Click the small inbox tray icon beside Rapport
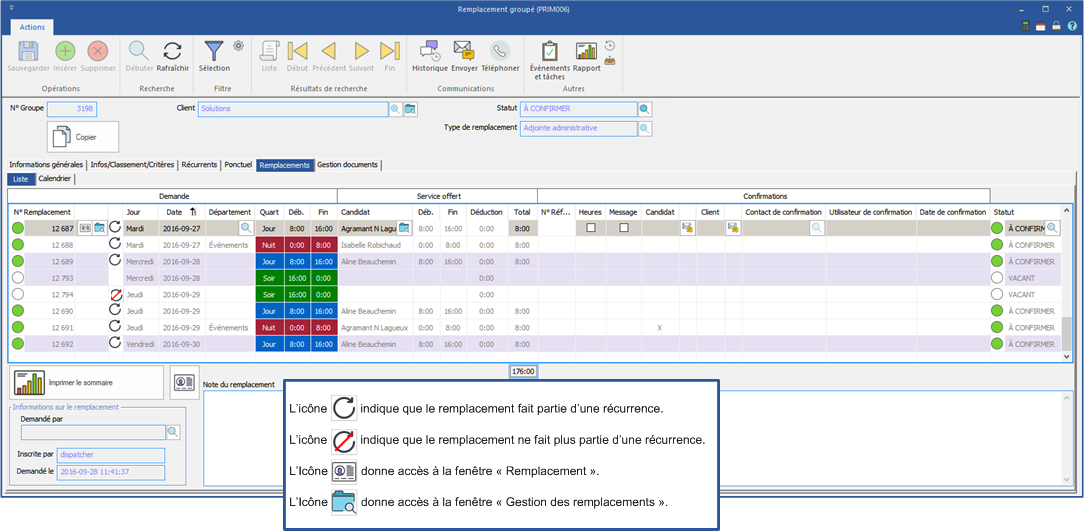 (x=610, y=60)
